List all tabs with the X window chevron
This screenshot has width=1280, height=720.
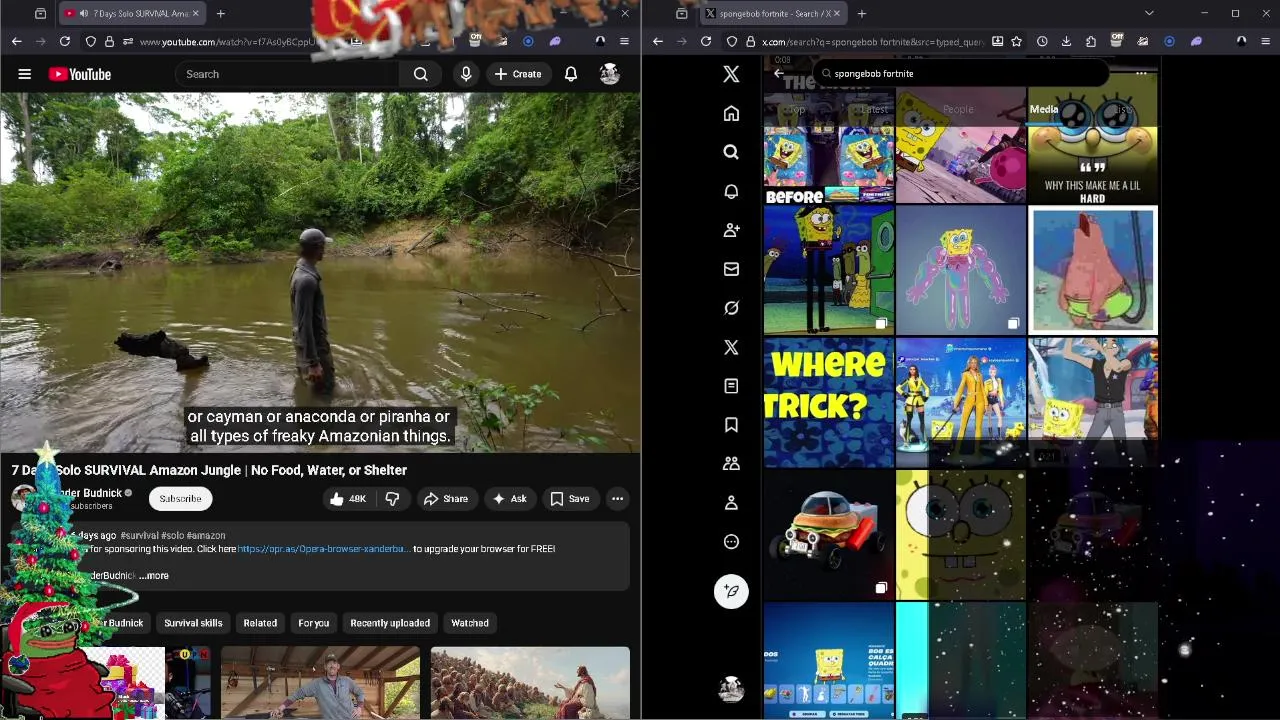click(x=1149, y=13)
